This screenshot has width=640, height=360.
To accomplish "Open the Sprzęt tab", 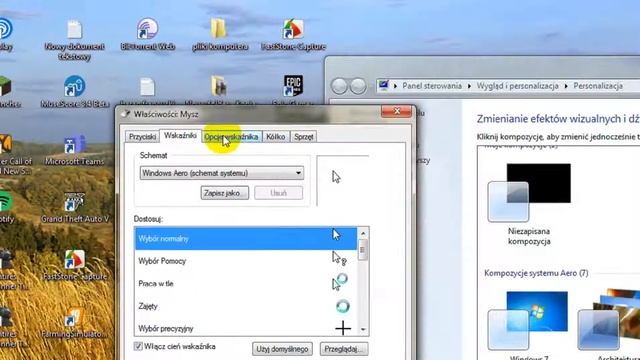I will 304,137.
